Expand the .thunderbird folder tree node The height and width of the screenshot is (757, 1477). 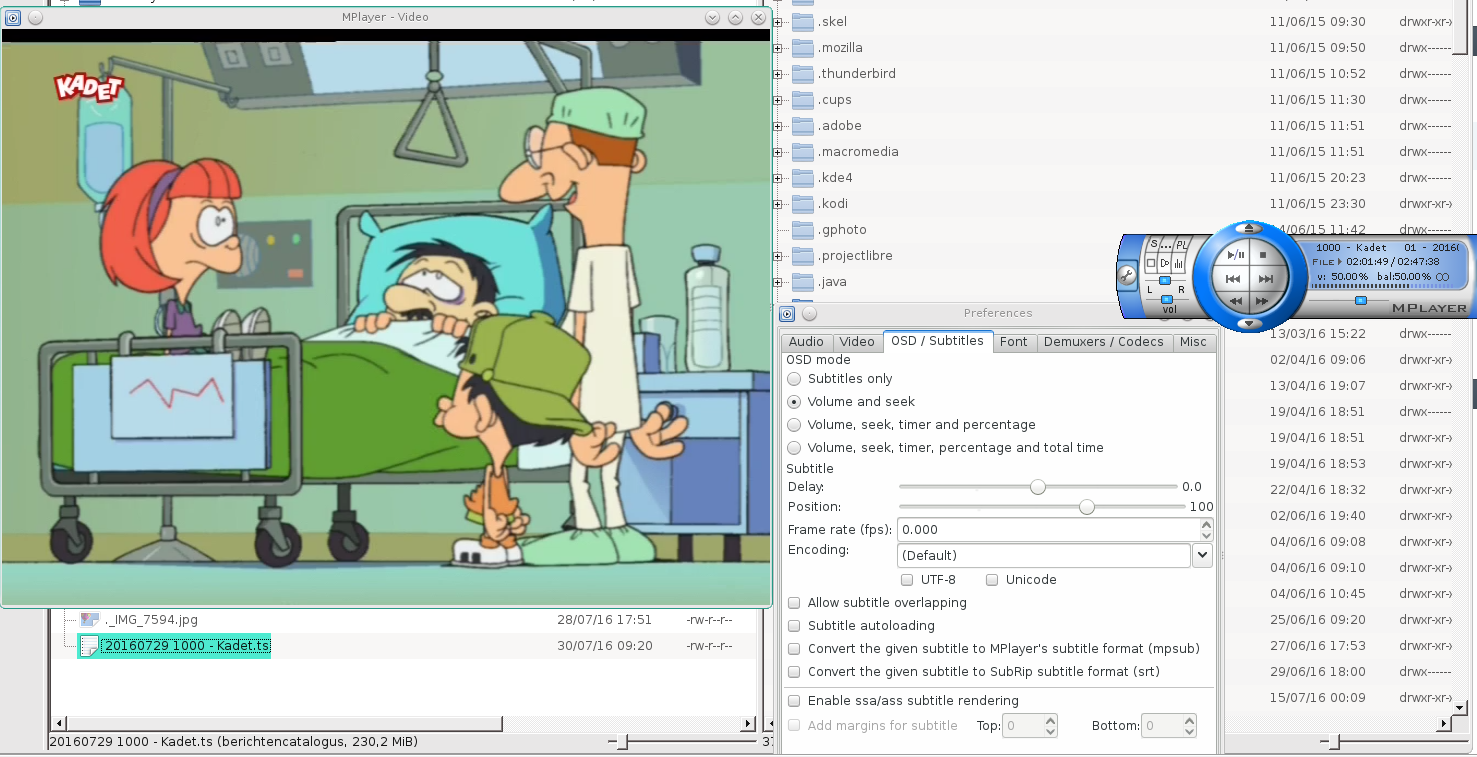point(777,74)
